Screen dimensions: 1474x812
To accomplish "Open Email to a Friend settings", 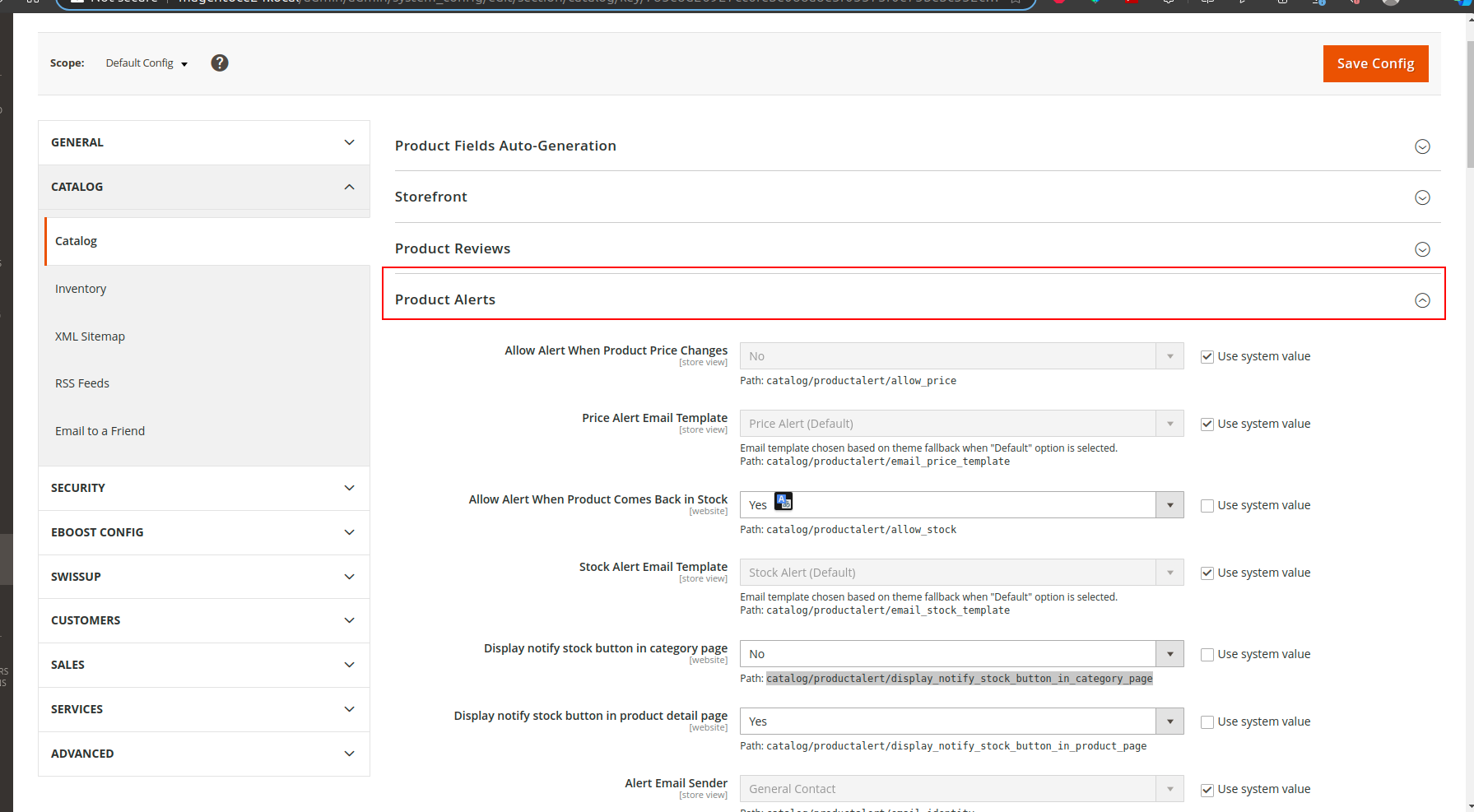I will [x=100, y=431].
